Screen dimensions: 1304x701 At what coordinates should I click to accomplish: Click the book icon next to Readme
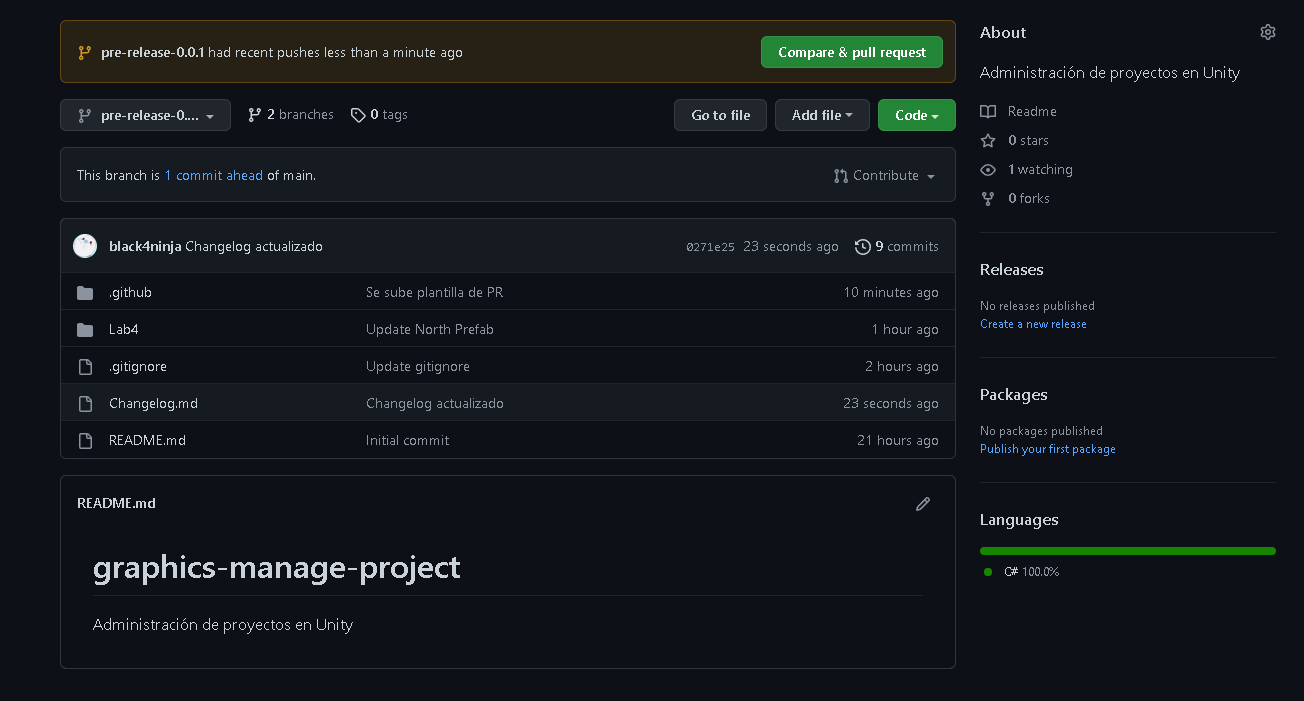coord(988,111)
